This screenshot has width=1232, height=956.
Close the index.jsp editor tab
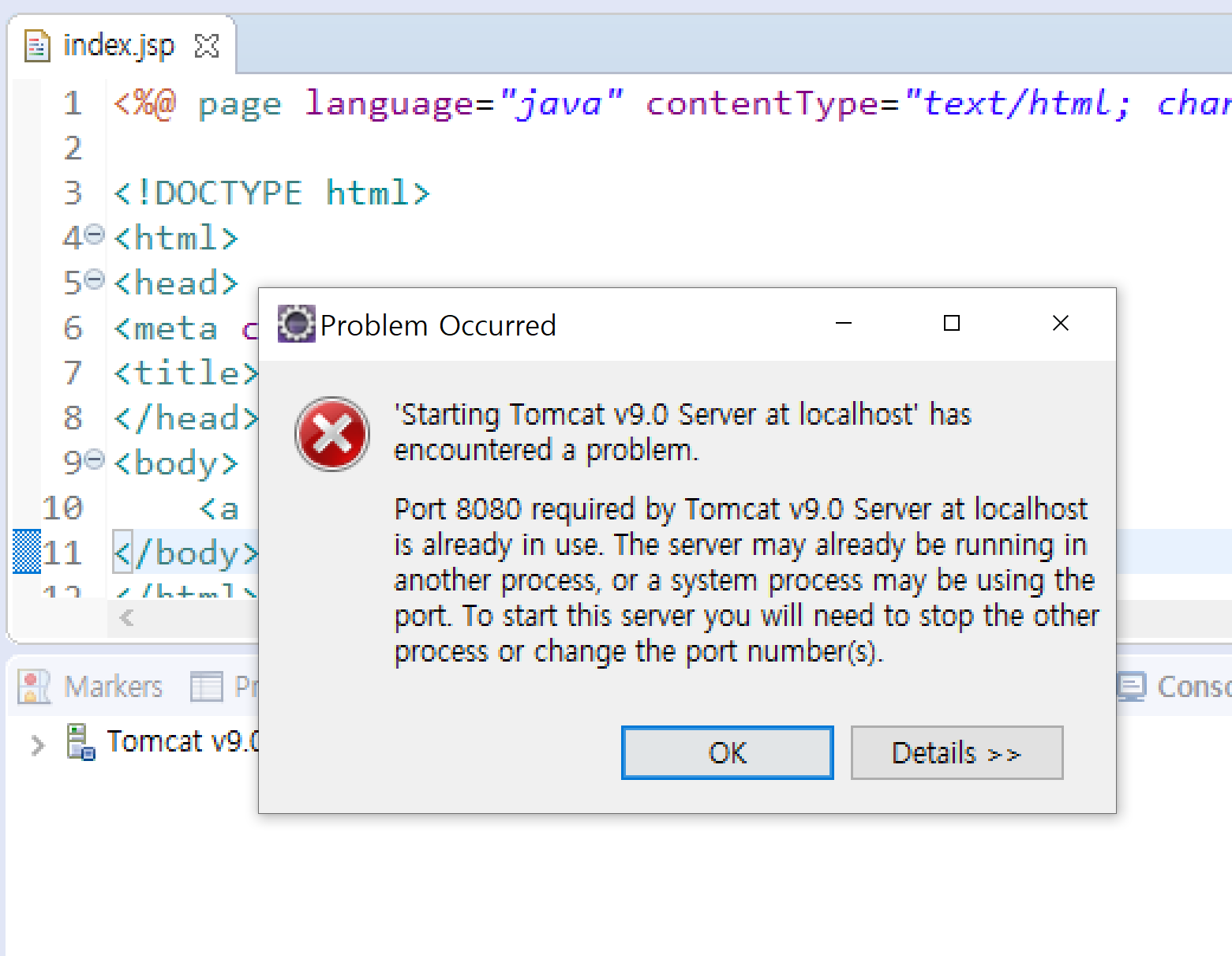[x=206, y=46]
